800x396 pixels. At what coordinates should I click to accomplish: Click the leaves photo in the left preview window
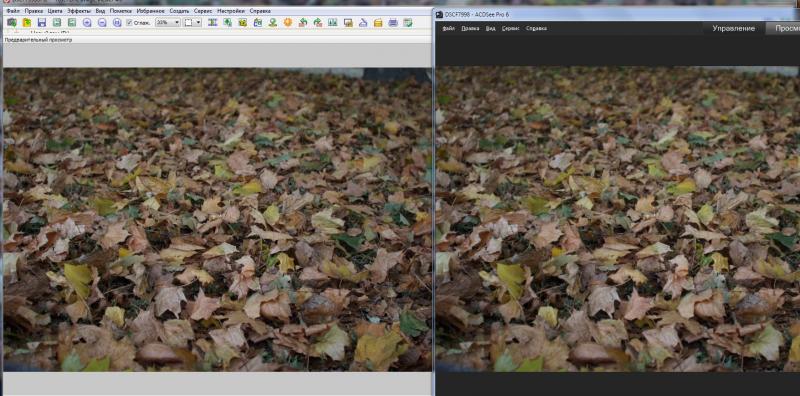[217, 219]
